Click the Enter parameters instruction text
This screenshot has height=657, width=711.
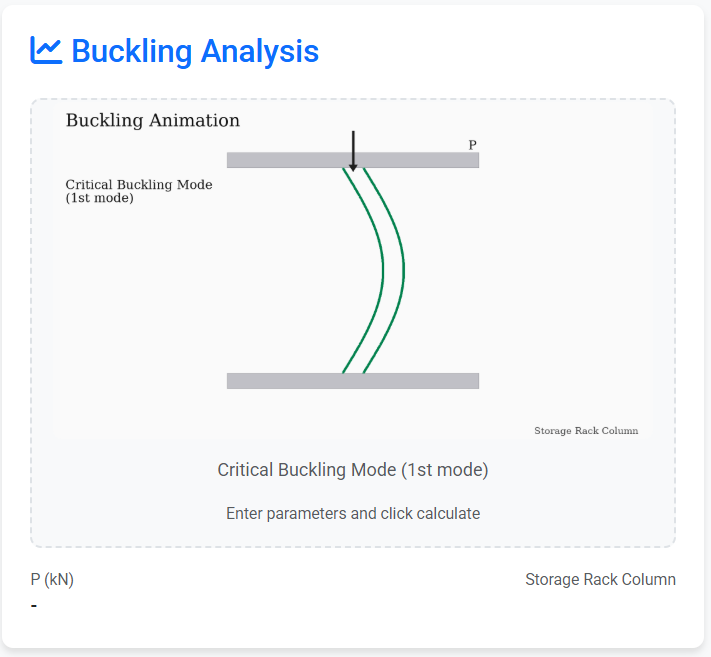(x=353, y=514)
